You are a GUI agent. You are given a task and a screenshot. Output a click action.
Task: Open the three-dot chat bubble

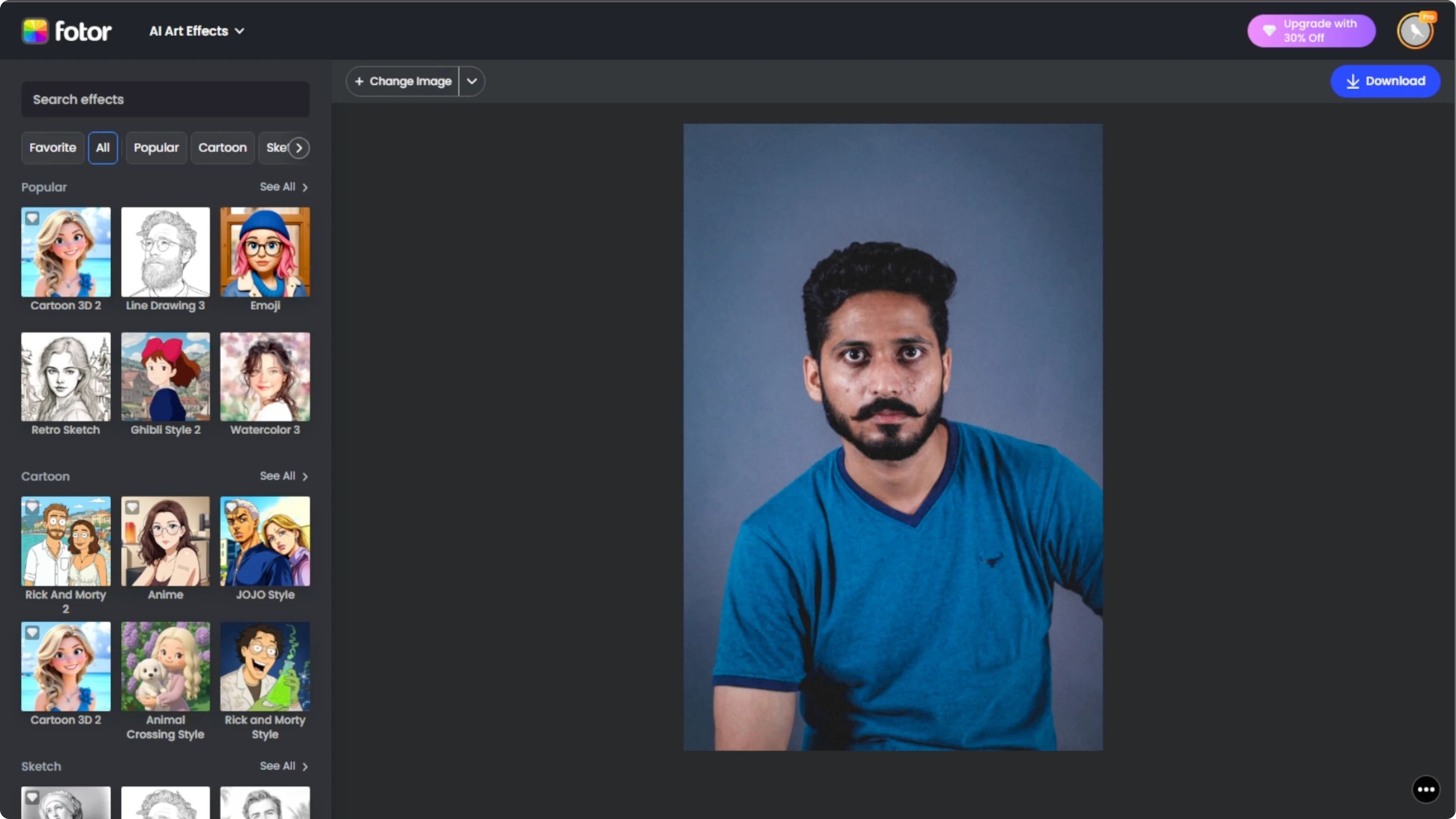[x=1426, y=789]
